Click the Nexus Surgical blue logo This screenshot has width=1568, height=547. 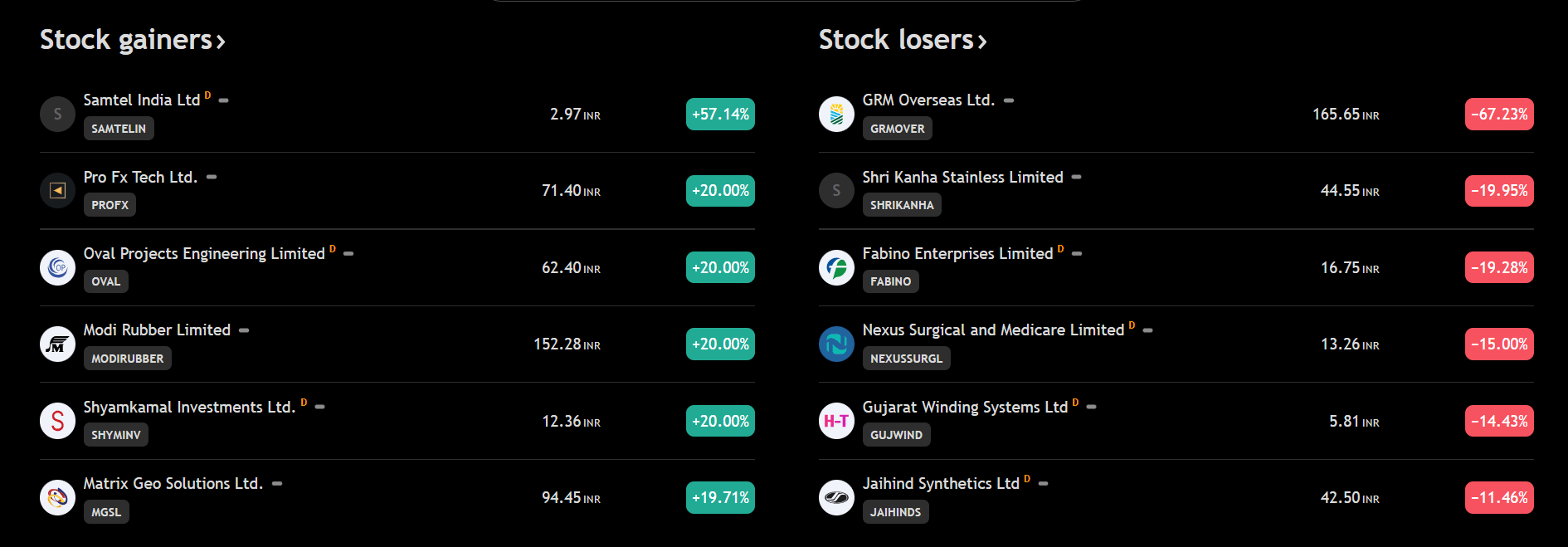pos(836,344)
